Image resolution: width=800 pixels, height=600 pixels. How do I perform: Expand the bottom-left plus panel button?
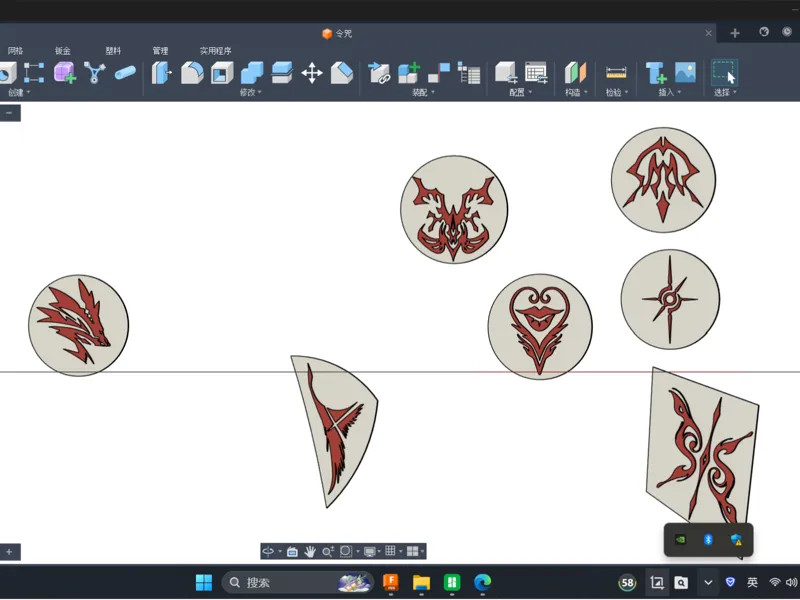click(x=10, y=552)
